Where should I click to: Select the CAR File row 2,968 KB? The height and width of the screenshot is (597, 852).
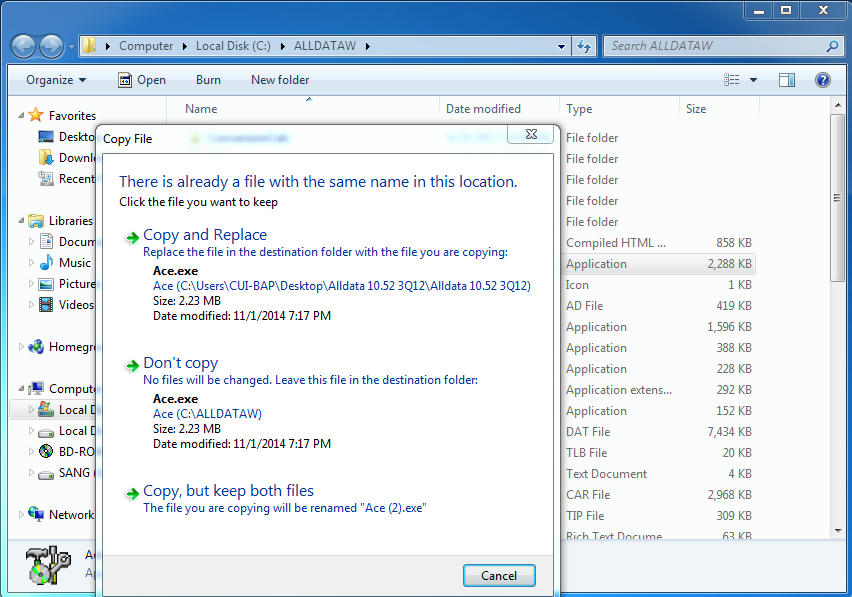tap(658, 495)
